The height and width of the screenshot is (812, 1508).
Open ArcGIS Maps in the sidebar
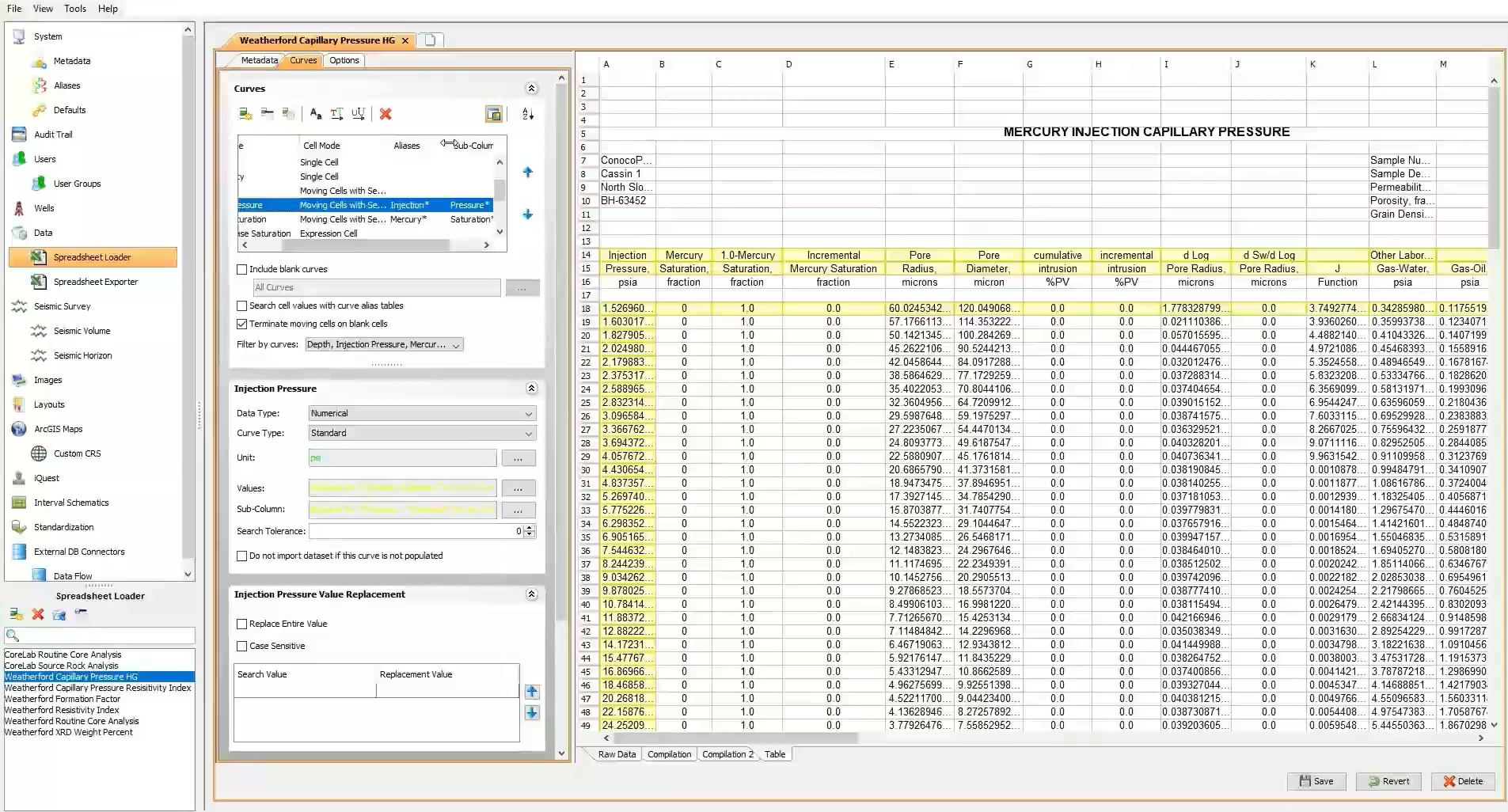(58, 429)
